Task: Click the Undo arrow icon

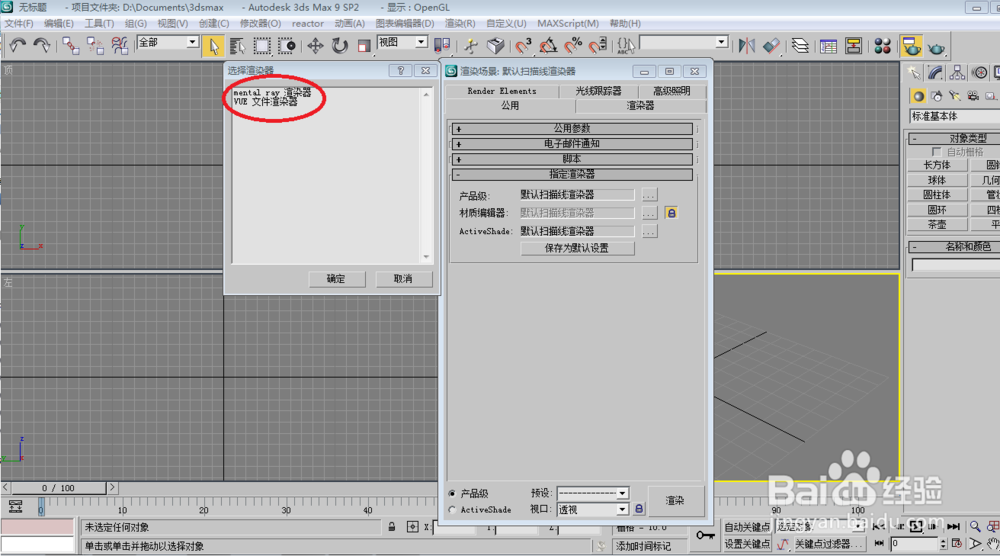Action: (17, 45)
